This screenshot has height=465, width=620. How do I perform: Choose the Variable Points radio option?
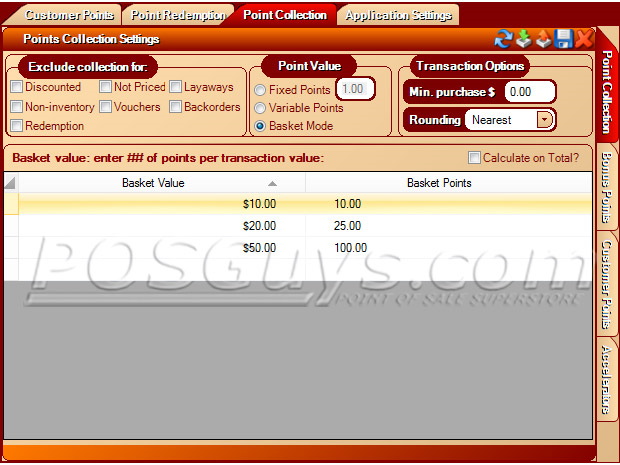point(260,108)
